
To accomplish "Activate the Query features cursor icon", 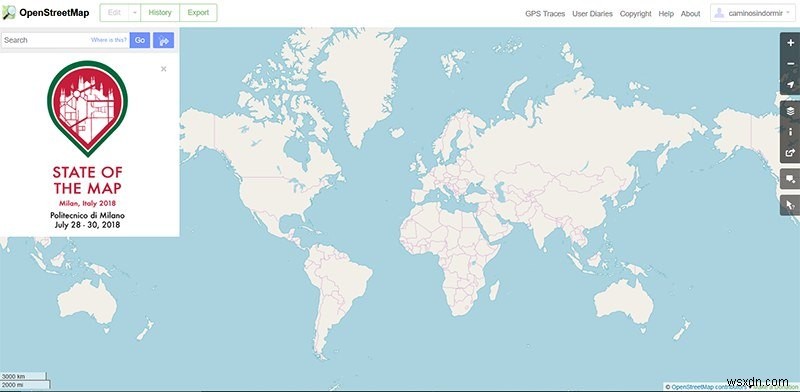I will pos(790,205).
